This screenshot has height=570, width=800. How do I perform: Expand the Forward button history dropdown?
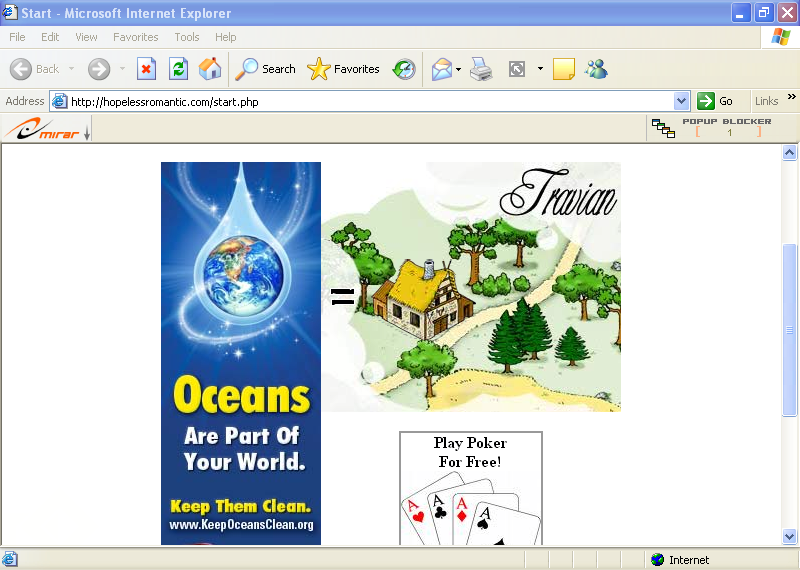tap(122, 69)
